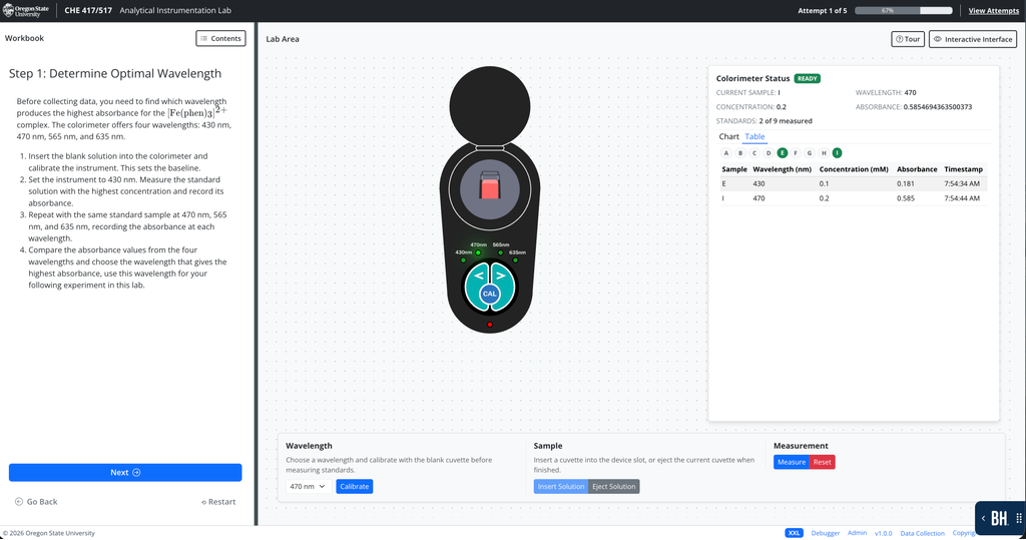Select sample filter B
The height and width of the screenshot is (540, 1026).
click(740, 153)
